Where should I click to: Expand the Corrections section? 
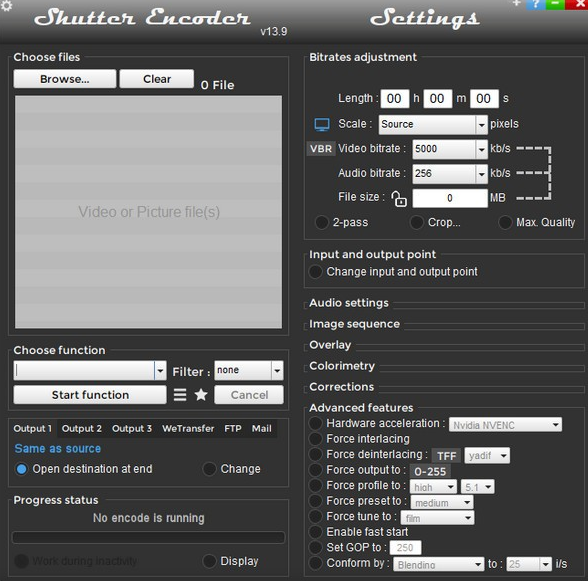click(x=341, y=387)
